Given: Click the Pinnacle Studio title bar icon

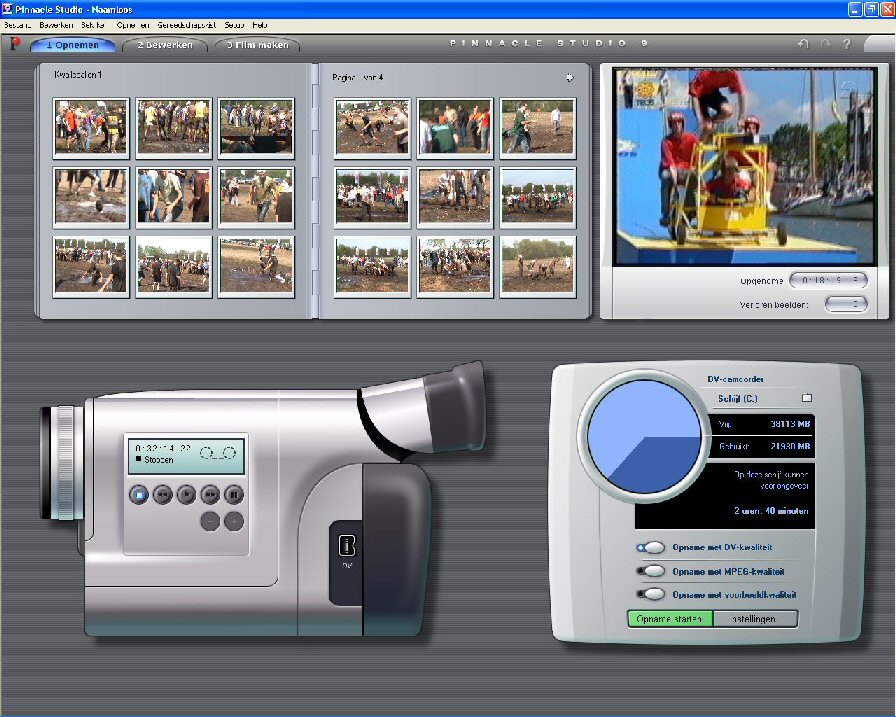Looking at the screenshot, I should 7,9.
